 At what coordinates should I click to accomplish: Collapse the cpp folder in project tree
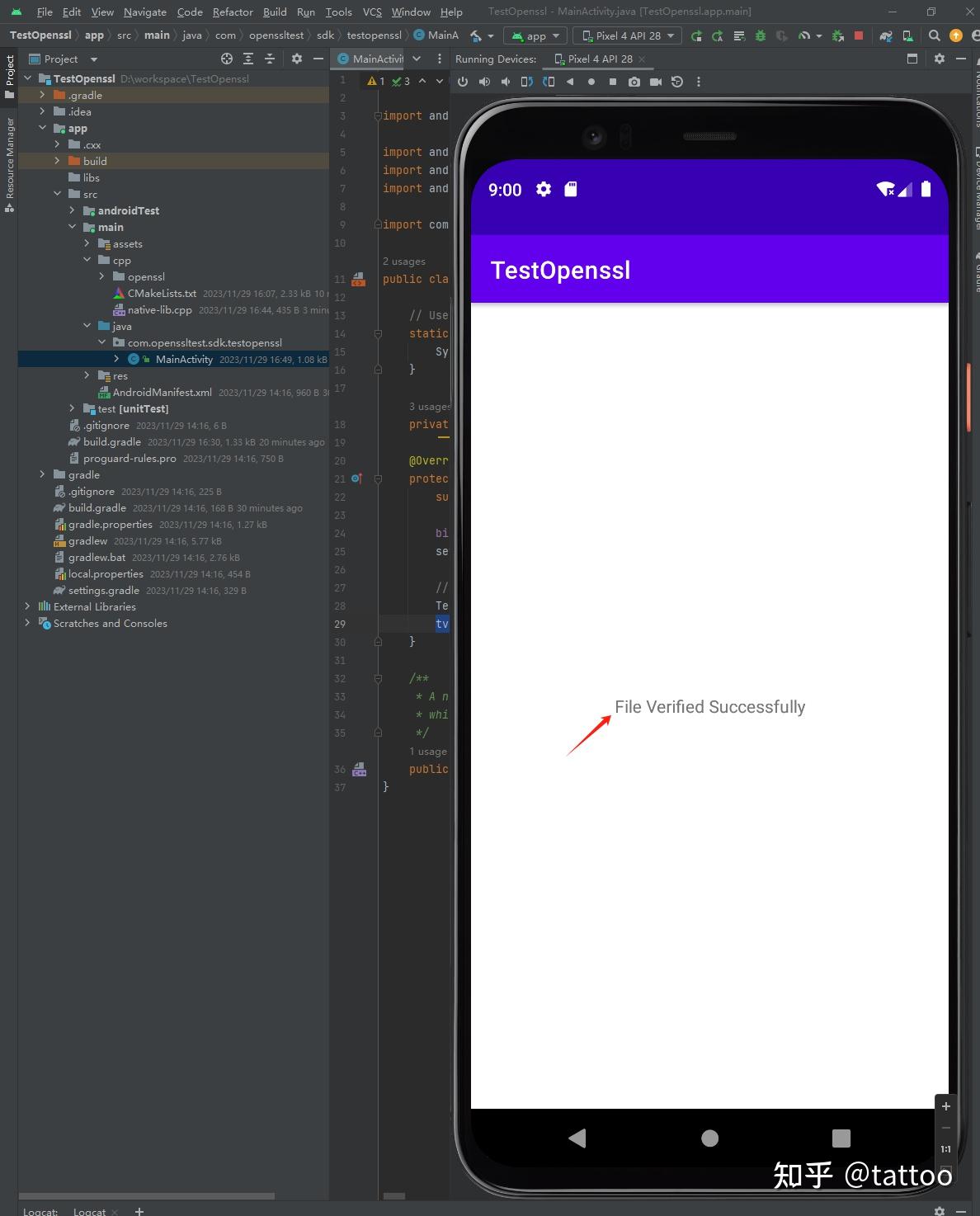coord(87,260)
